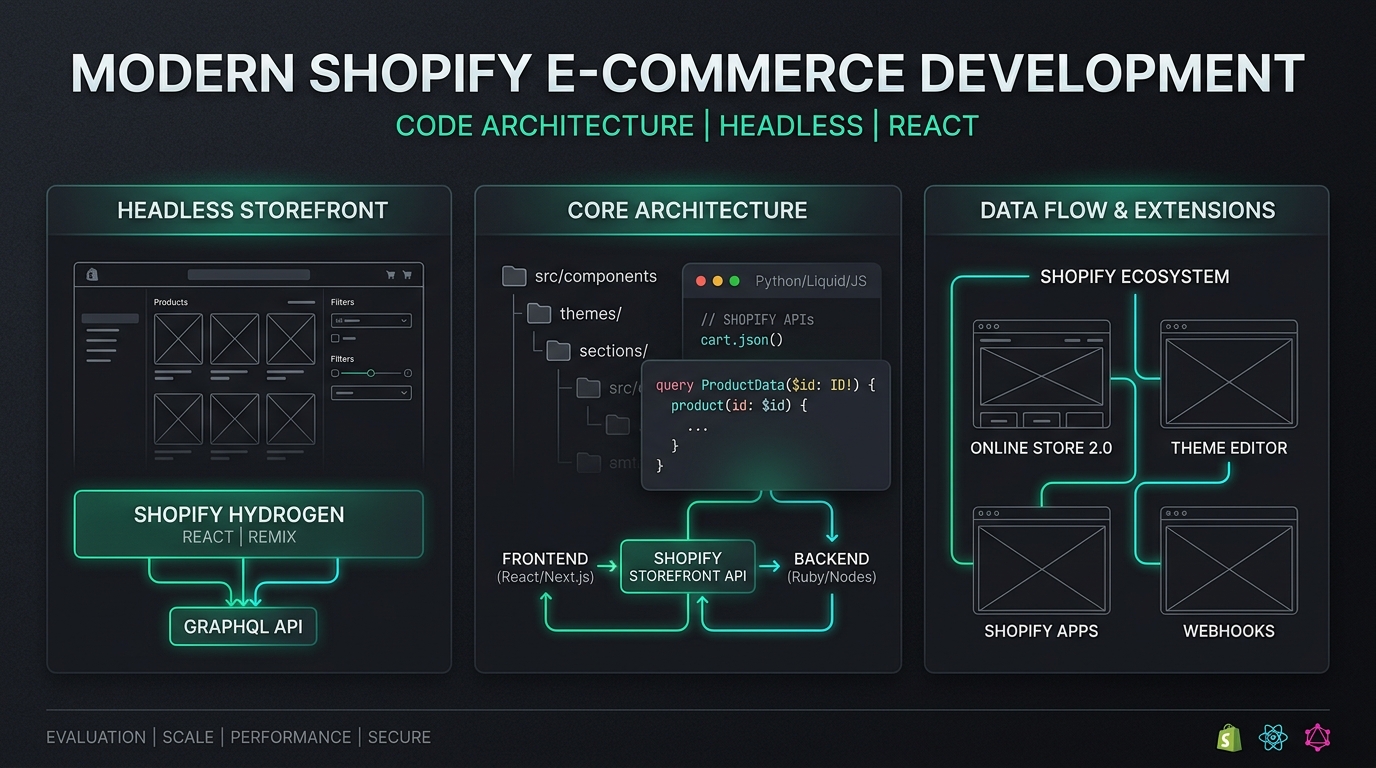The height and width of the screenshot is (768, 1376).
Task: Open the Shopify Apps window thumbnail
Action: 1041,560
